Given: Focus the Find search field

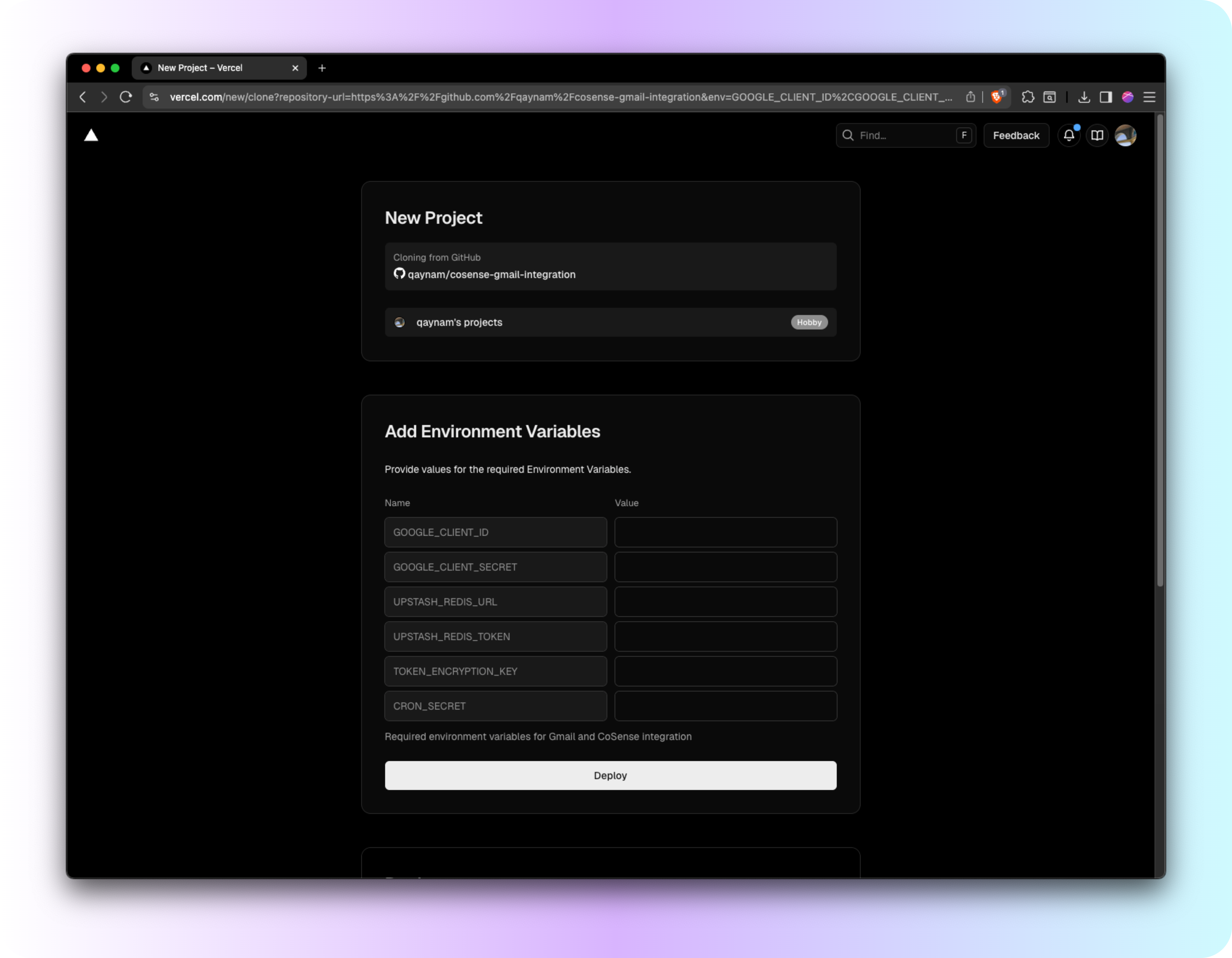Looking at the screenshot, I should pyautogui.click(x=905, y=135).
